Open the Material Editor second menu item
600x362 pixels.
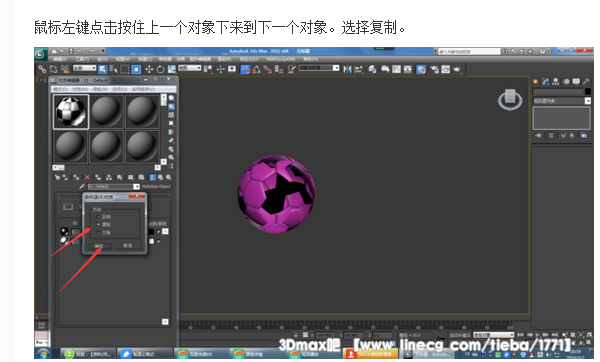pos(80,89)
